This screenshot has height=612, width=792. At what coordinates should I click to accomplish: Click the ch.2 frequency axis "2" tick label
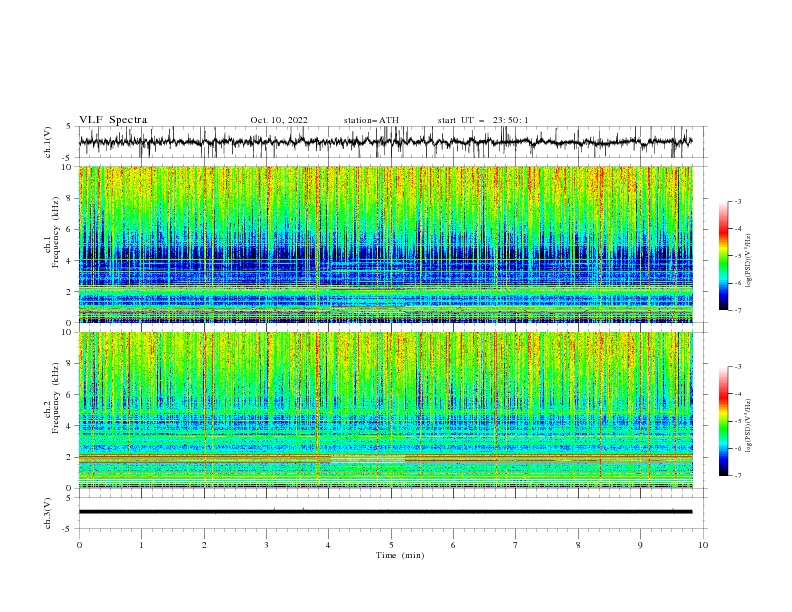(70, 457)
